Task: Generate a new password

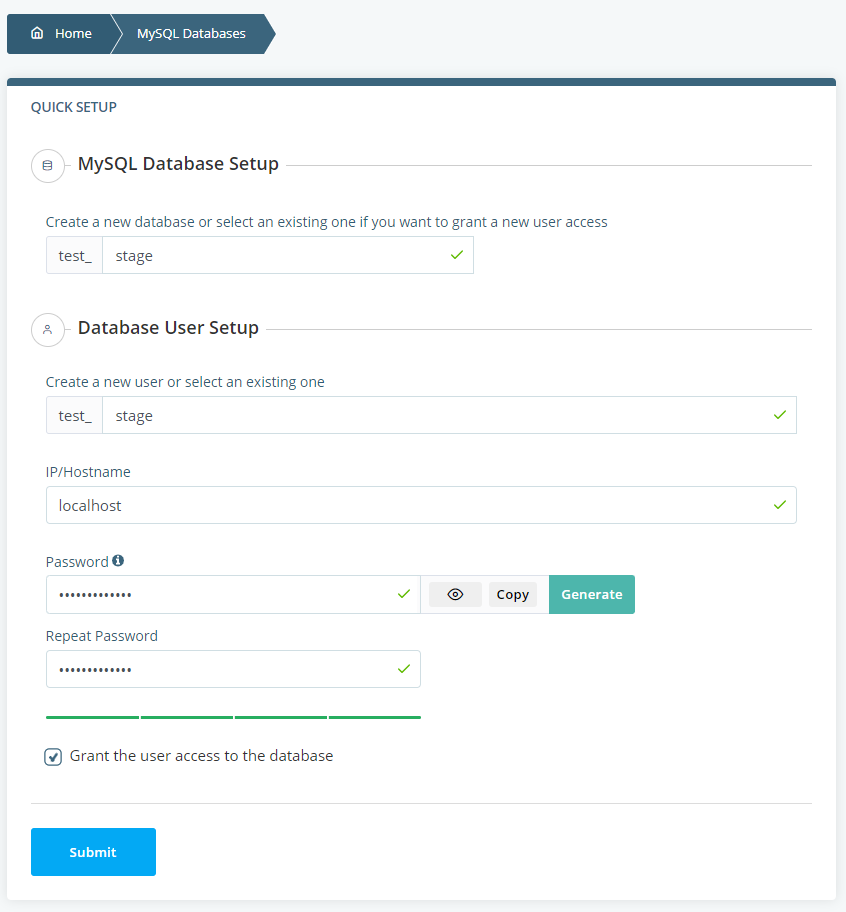Action: 591,594
